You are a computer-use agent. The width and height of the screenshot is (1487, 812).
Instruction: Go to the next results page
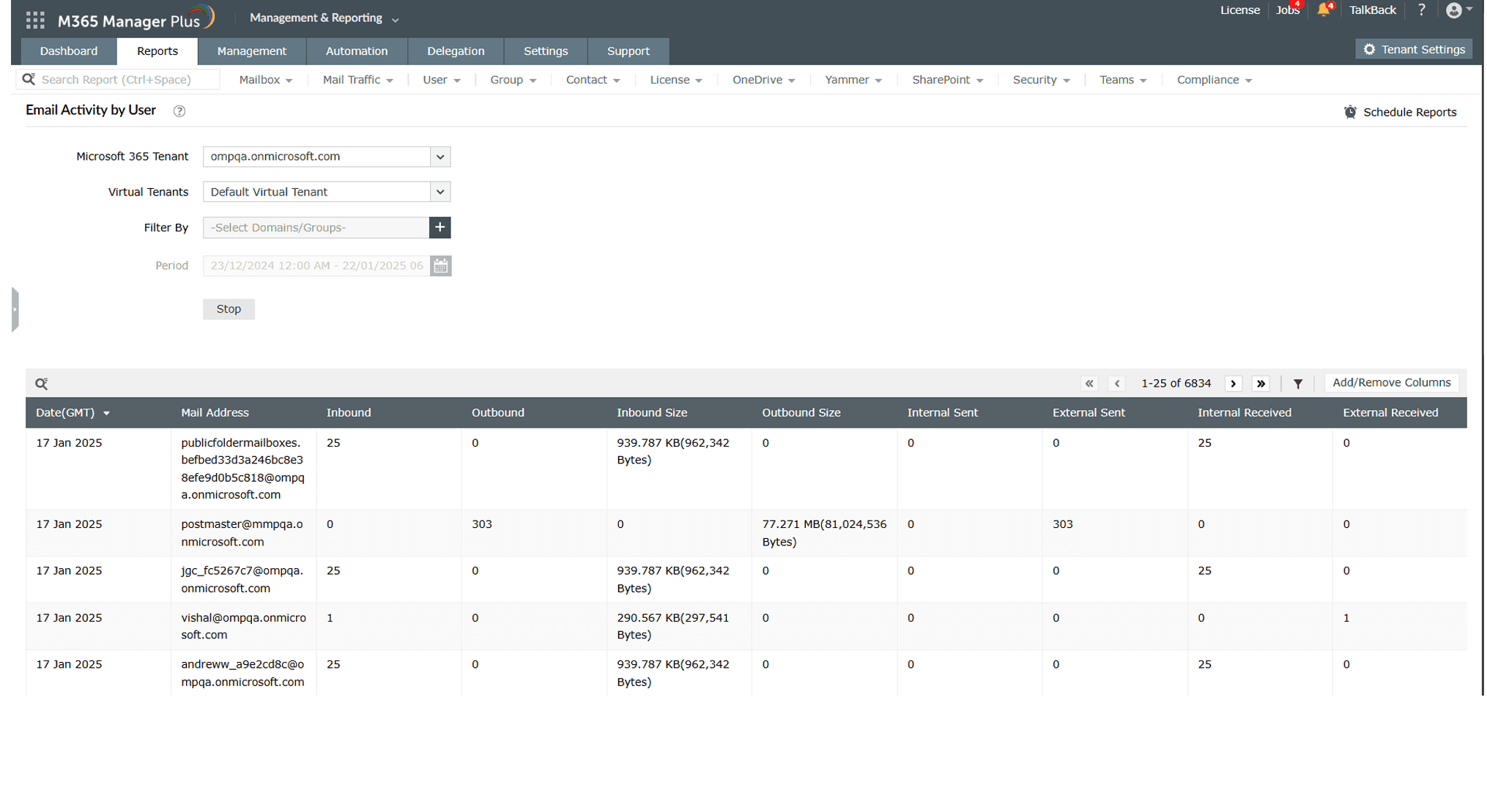point(1234,384)
